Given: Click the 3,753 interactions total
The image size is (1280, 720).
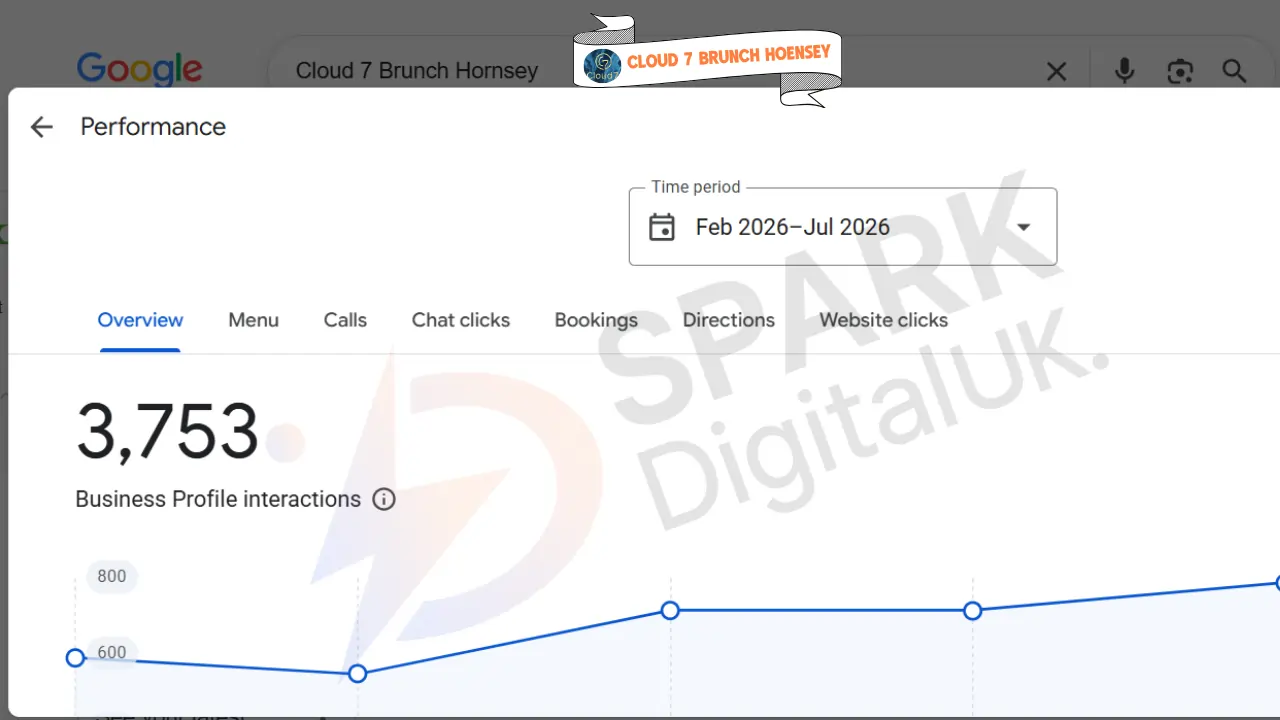Looking at the screenshot, I should click(168, 432).
